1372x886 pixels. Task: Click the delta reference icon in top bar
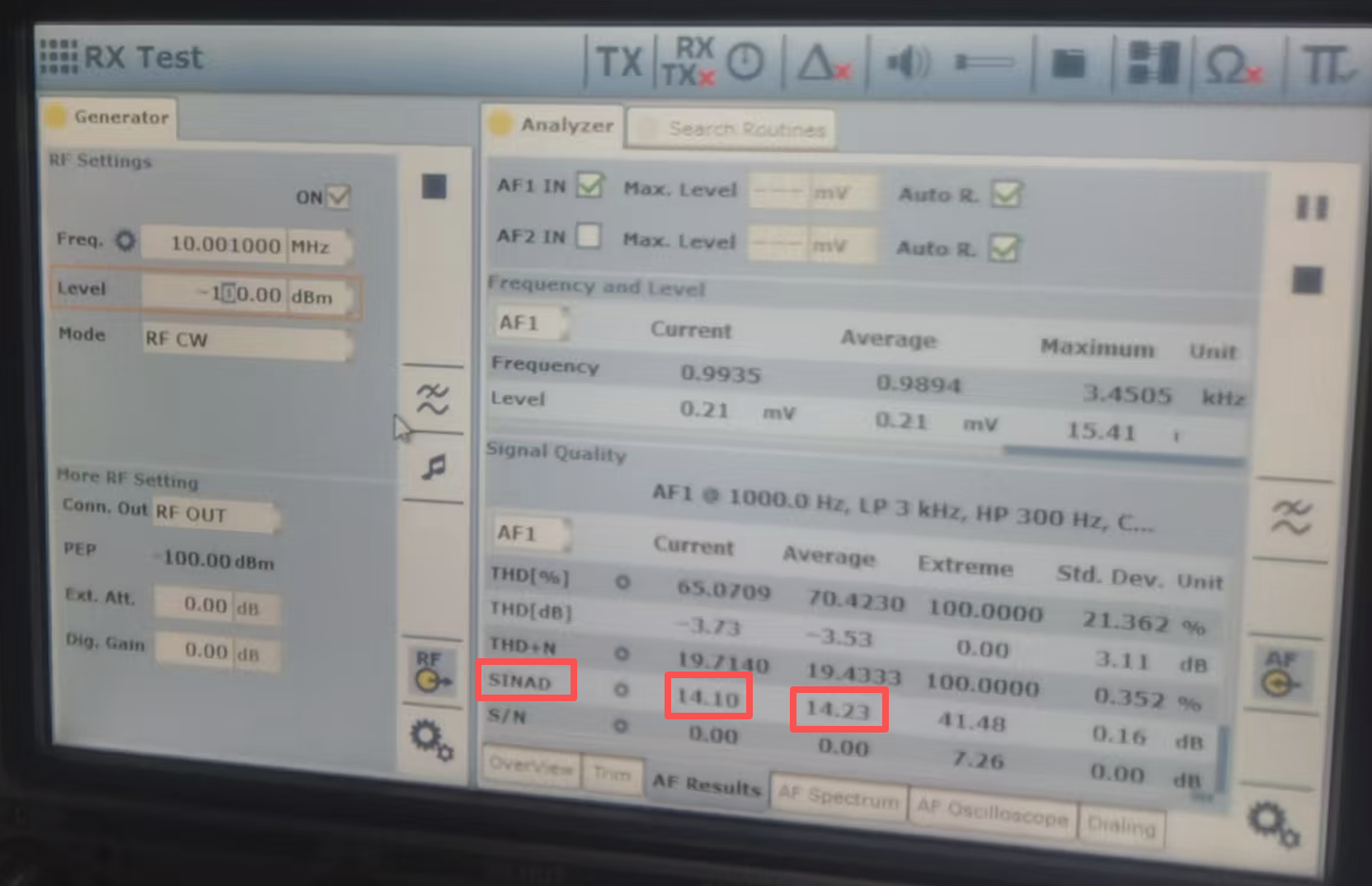point(825,63)
